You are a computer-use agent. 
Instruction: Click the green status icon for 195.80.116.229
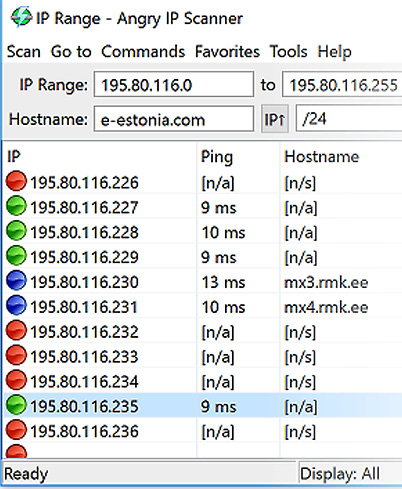pyautogui.click(x=16, y=256)
